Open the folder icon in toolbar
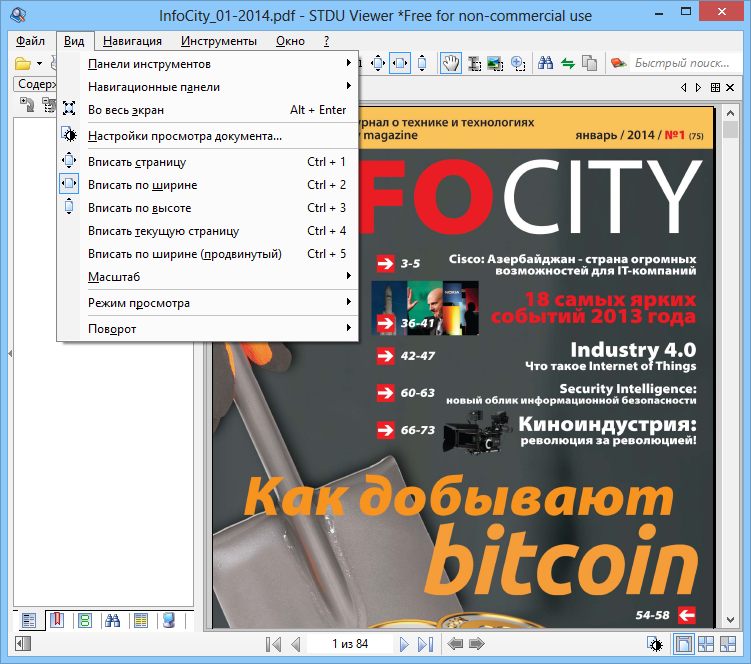Screen dimensions: 751x664 (x=23, y=63)
